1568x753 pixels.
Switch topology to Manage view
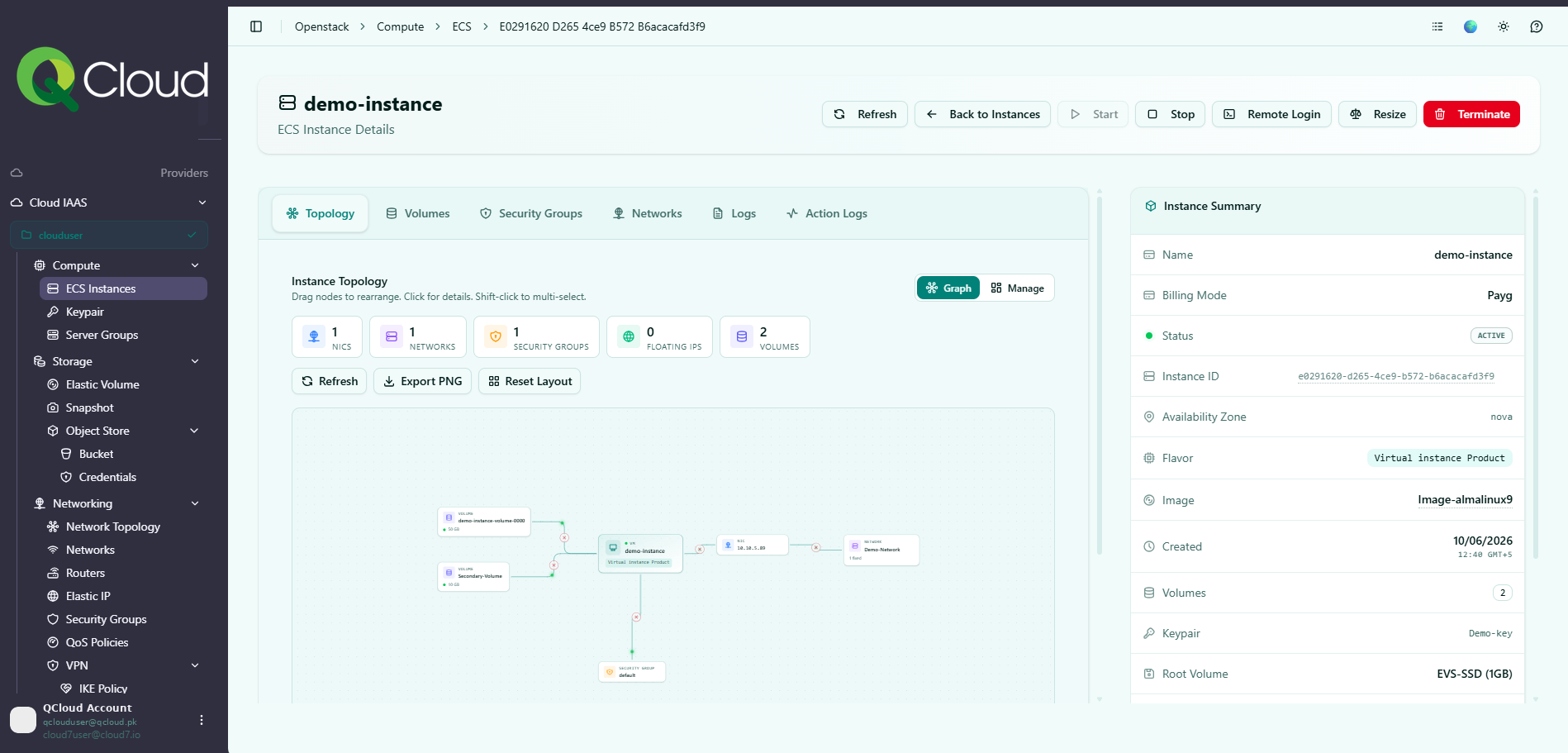(1017, 288)
